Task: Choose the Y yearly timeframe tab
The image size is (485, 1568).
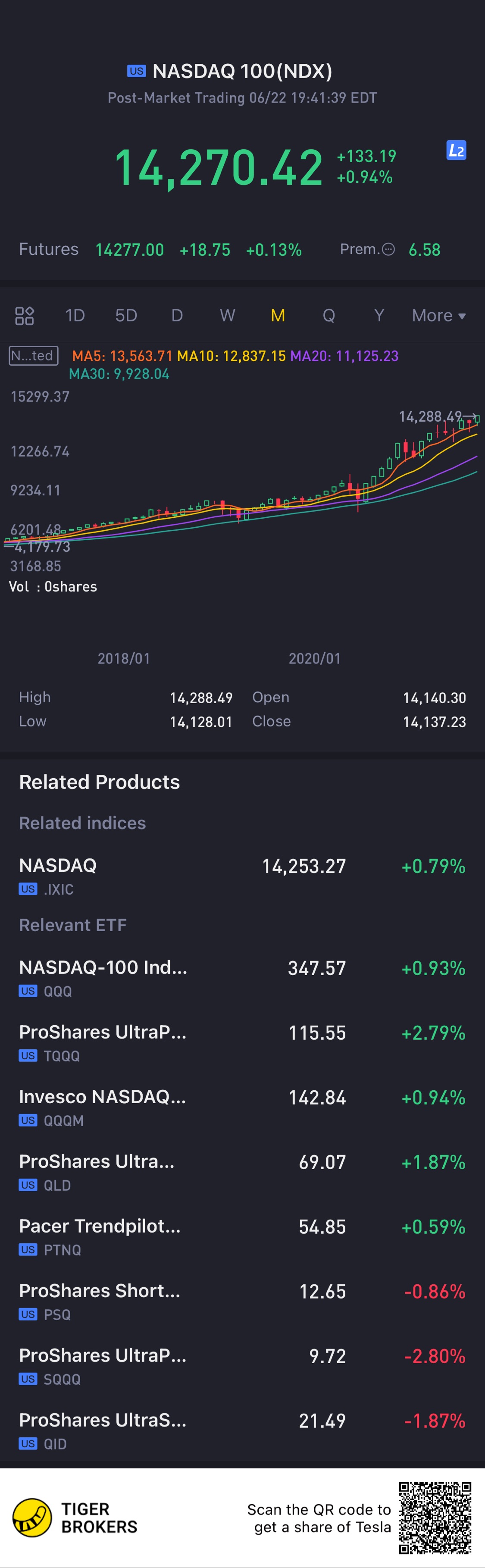Action: (x=379, y=316)
